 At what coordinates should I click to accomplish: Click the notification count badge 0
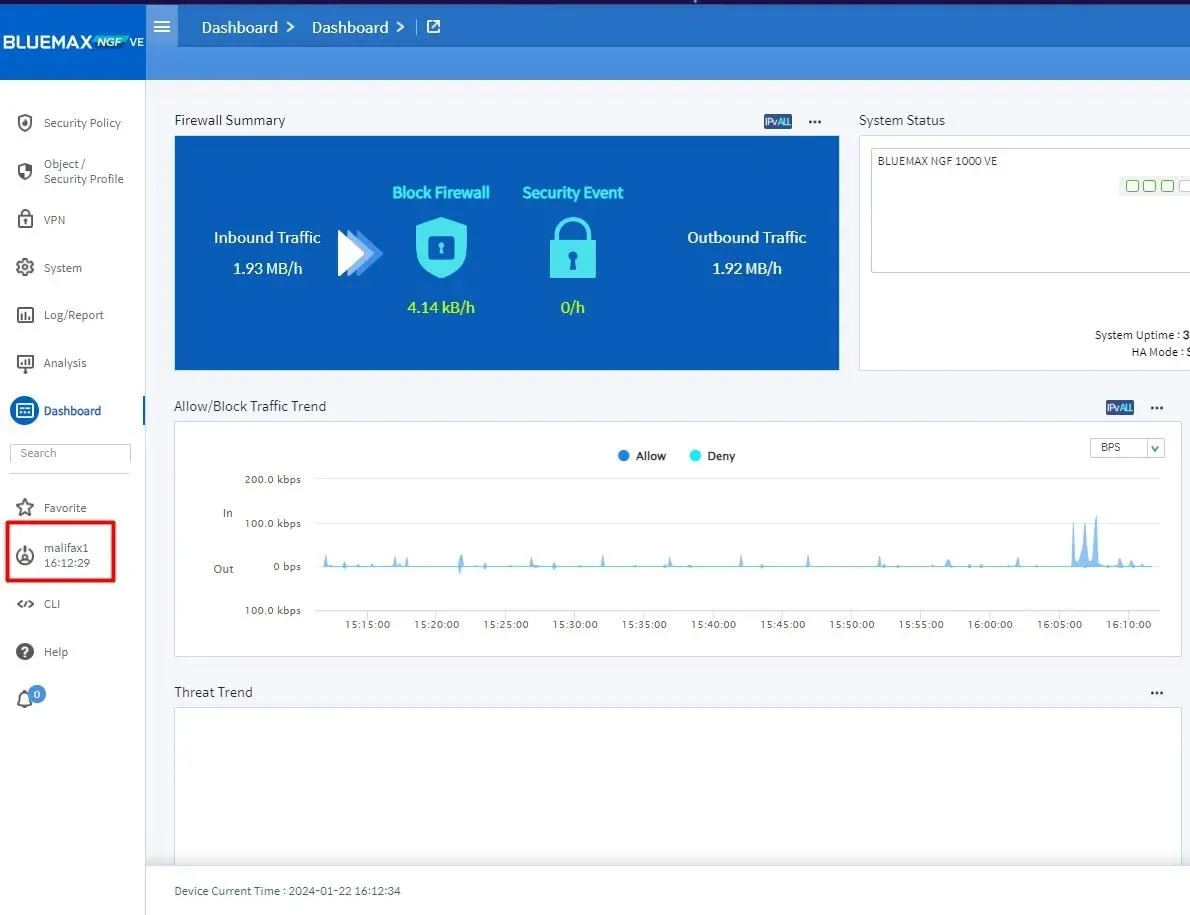[36, 694]
